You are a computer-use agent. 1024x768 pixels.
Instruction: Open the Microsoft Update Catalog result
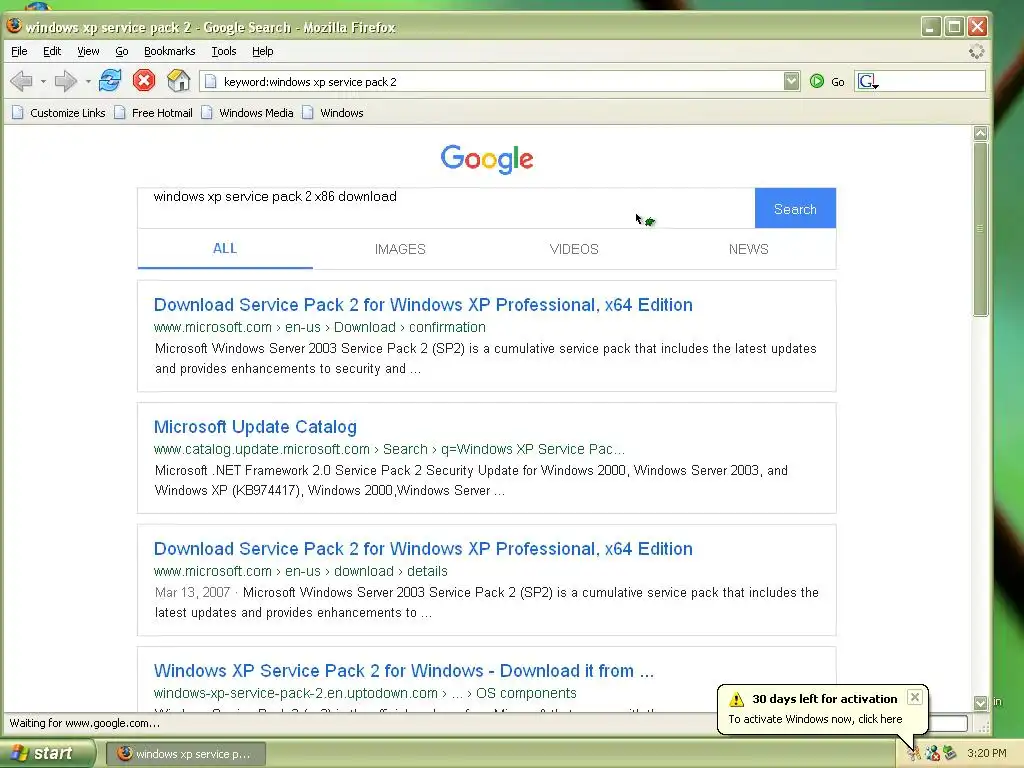(255, 427)
